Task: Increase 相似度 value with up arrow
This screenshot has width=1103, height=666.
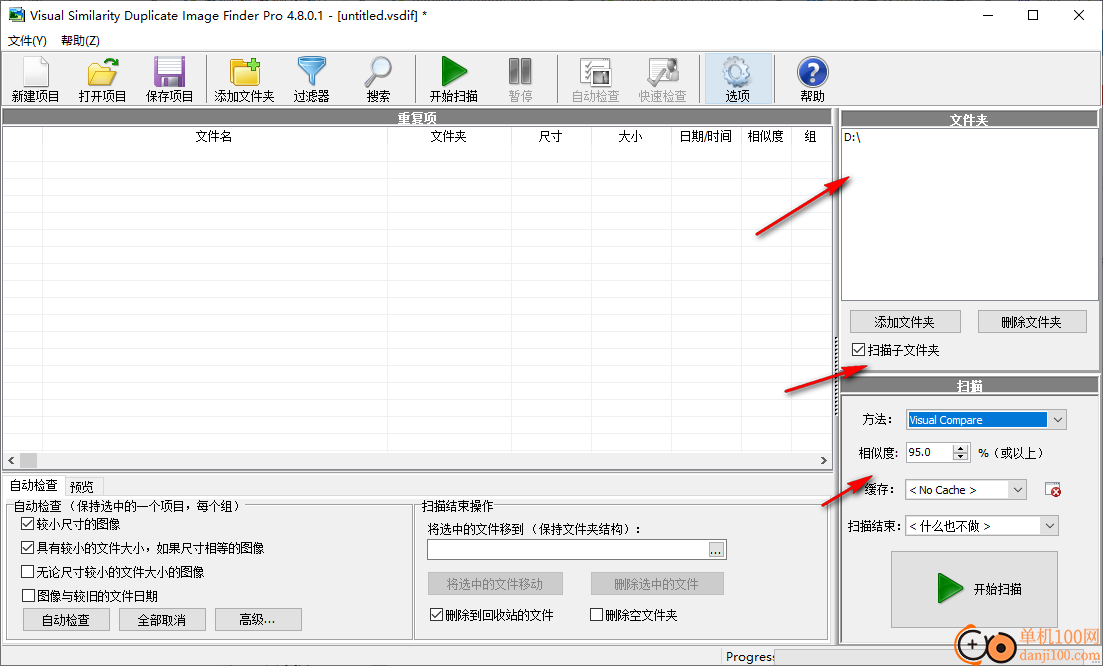Action: click(961, 449)
